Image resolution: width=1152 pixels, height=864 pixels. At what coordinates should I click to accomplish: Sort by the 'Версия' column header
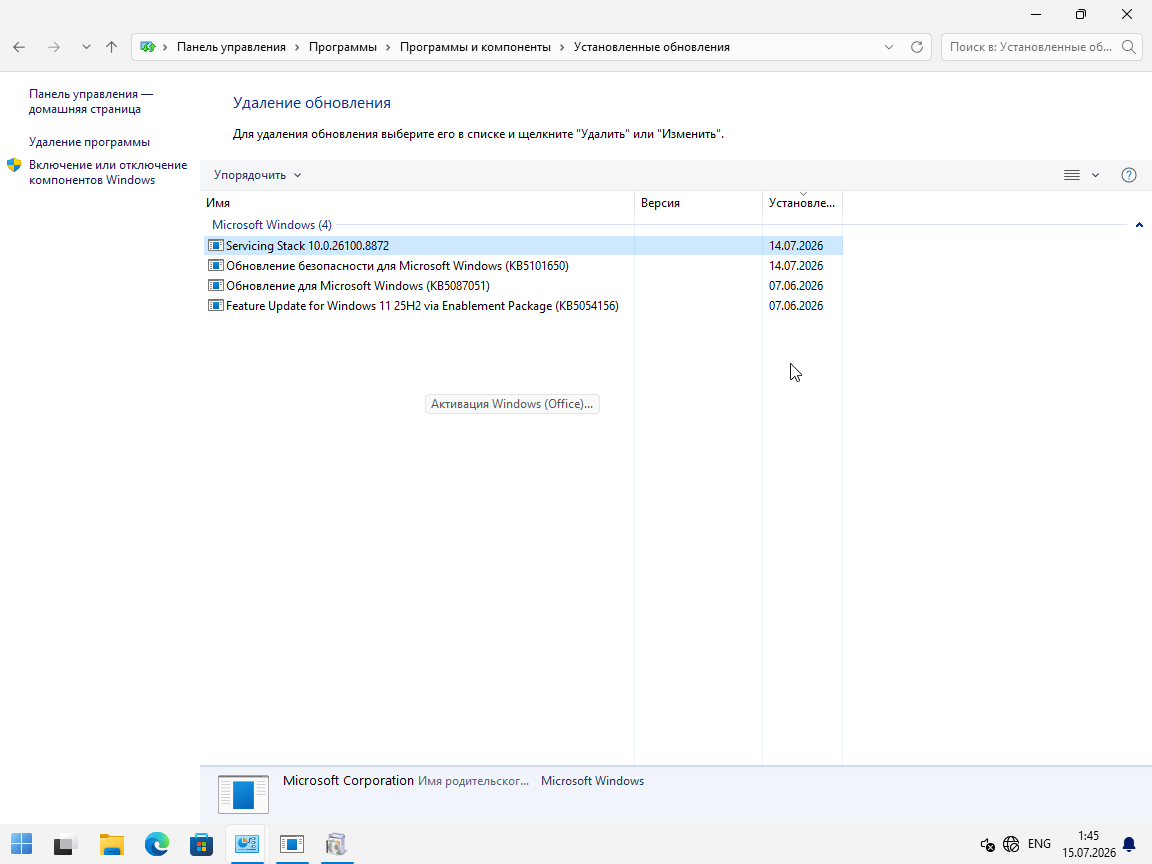pos(699,203)
